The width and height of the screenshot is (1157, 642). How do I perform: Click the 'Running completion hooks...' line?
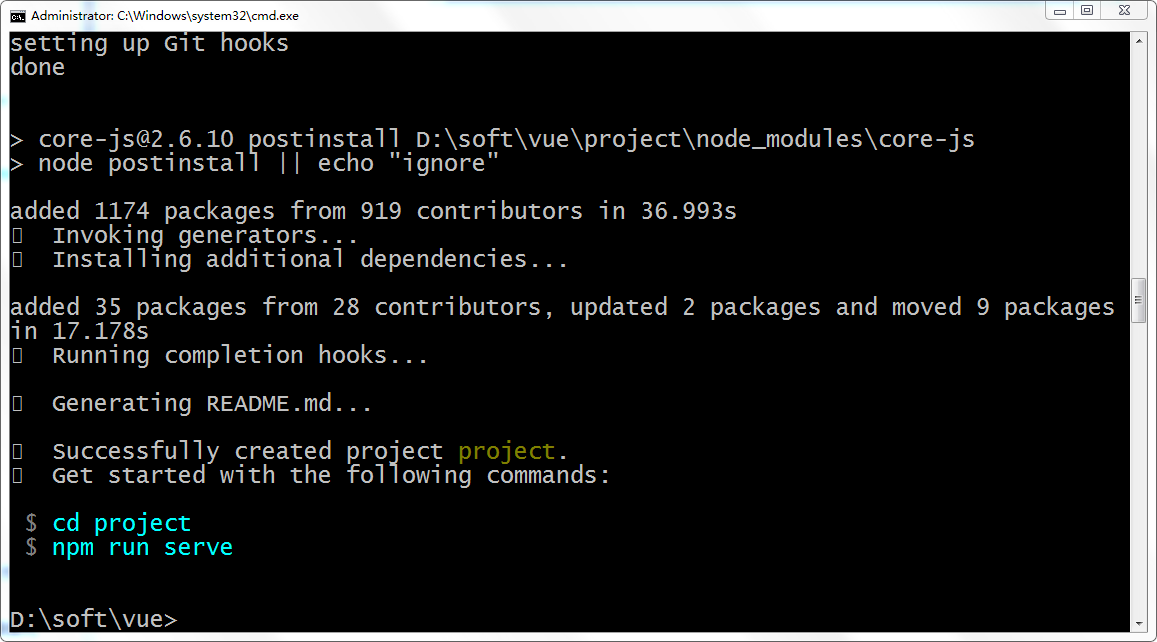click(240, 355)
